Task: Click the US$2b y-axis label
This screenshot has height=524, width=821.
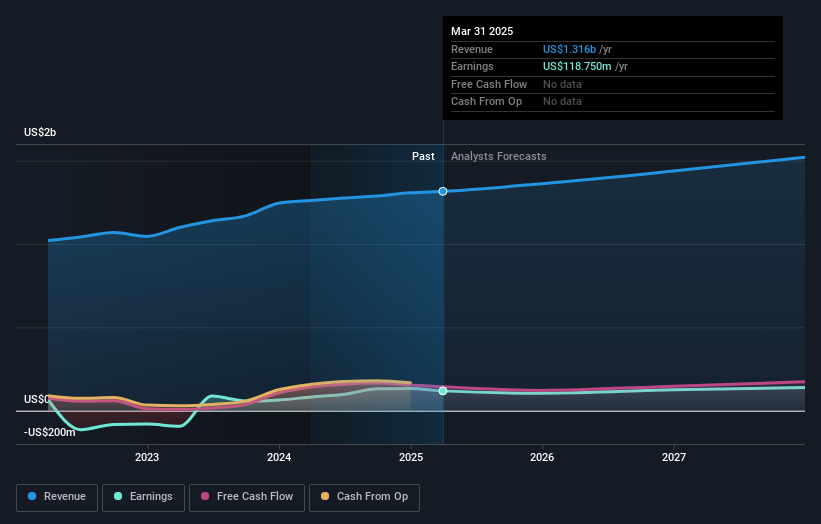Action: click(40, 132)
